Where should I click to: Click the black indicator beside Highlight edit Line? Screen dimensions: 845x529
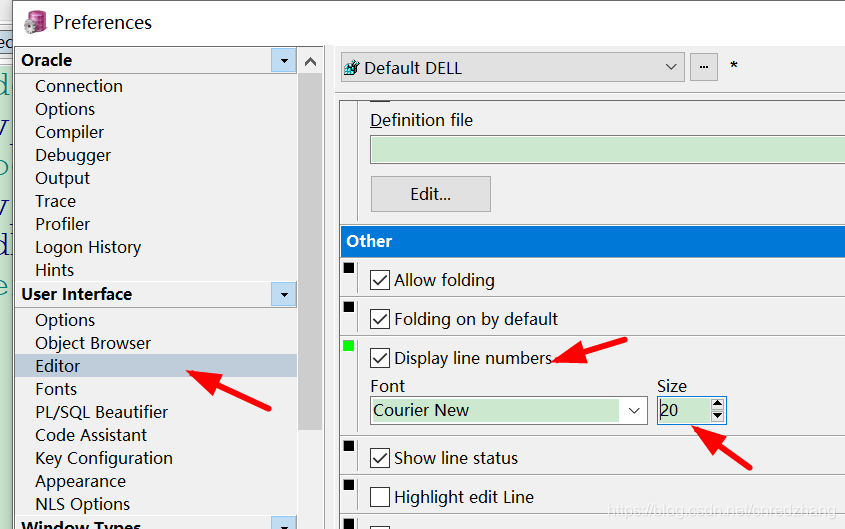coord(349,485)
